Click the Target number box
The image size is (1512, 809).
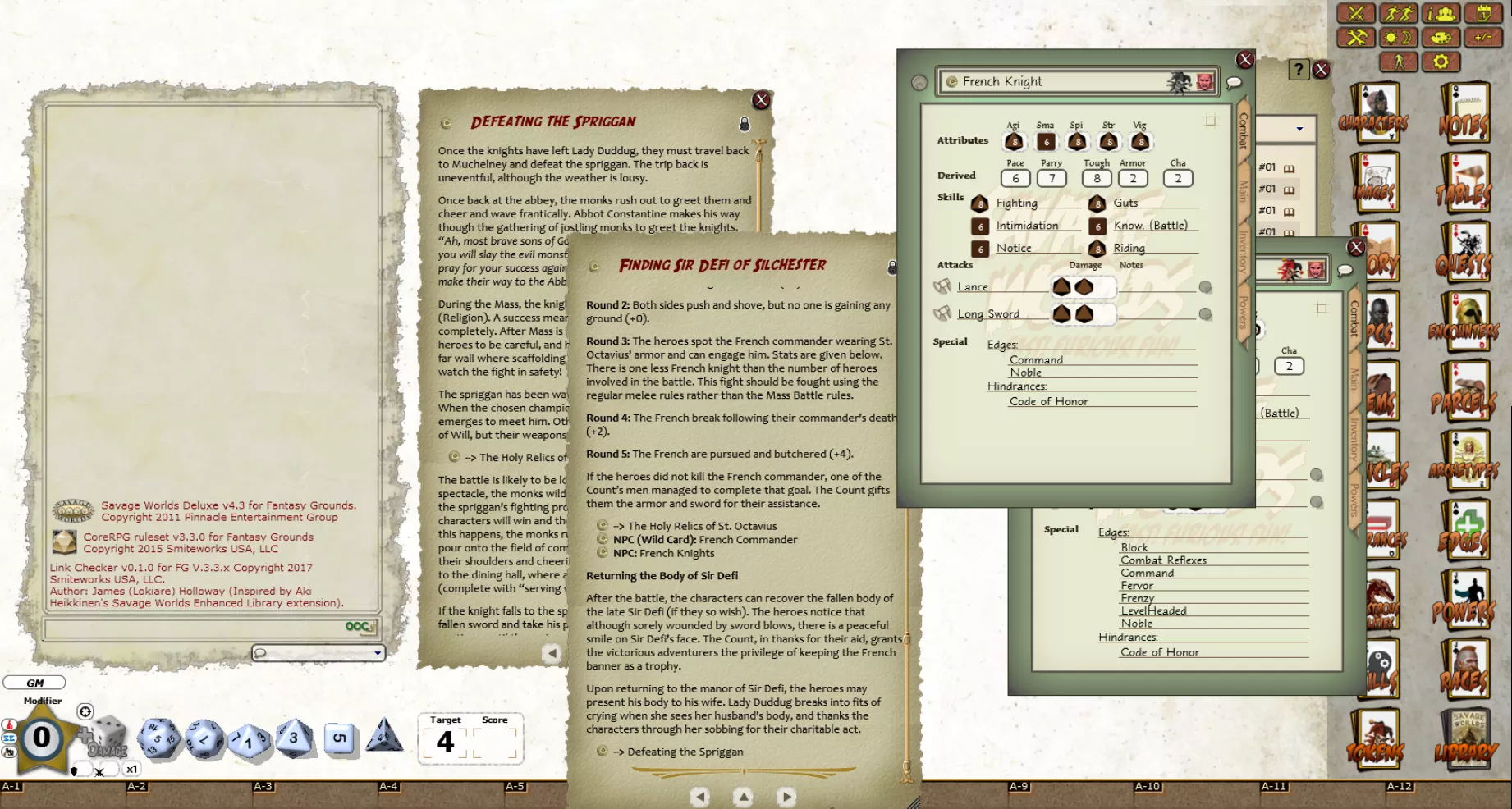[x=445, y=743]
